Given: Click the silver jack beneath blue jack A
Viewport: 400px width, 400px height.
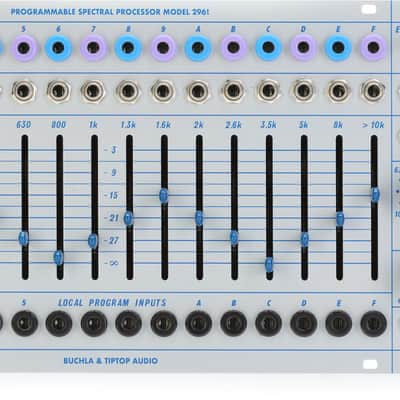Looking at the screenshot, I should (198, 91).
